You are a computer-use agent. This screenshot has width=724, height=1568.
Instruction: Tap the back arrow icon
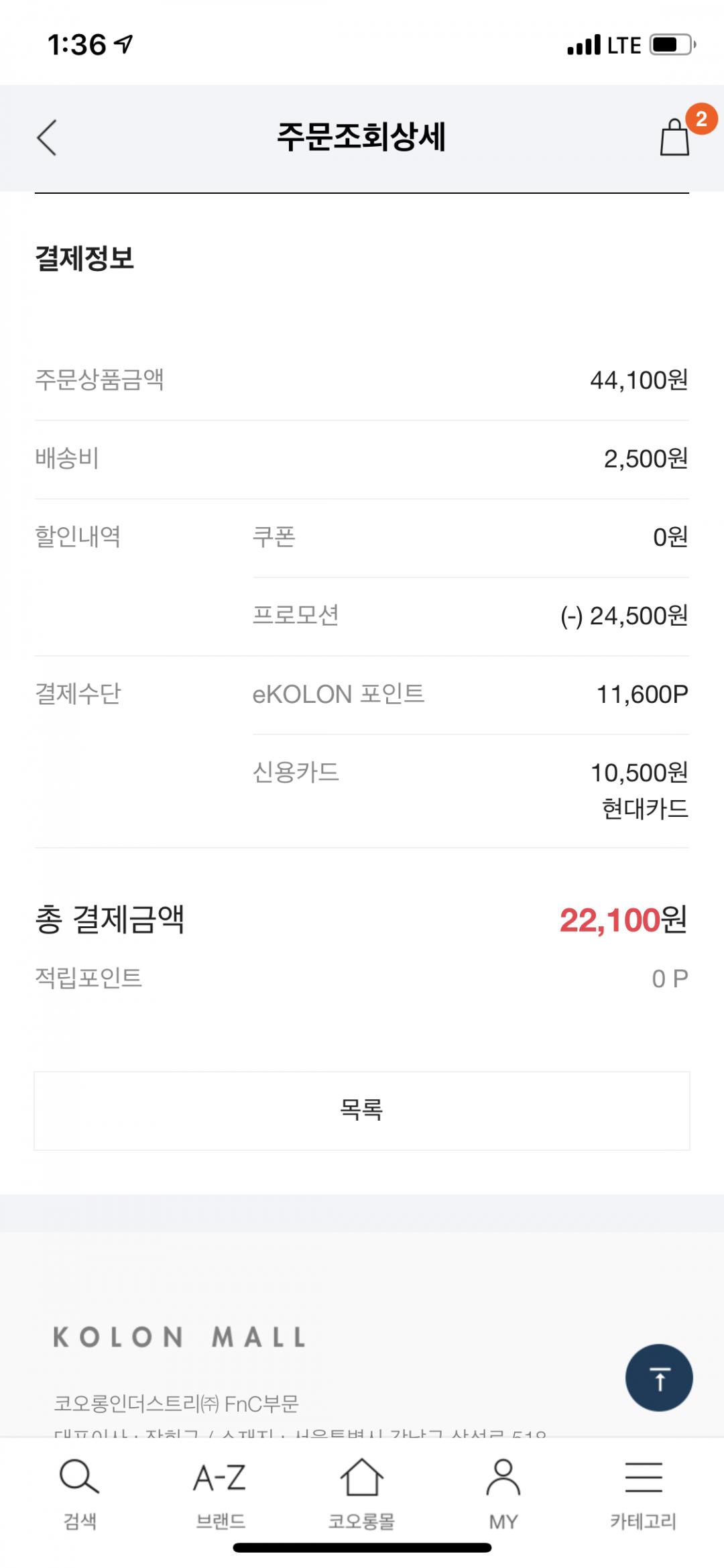pyautogui.click(x=47, y=137)
